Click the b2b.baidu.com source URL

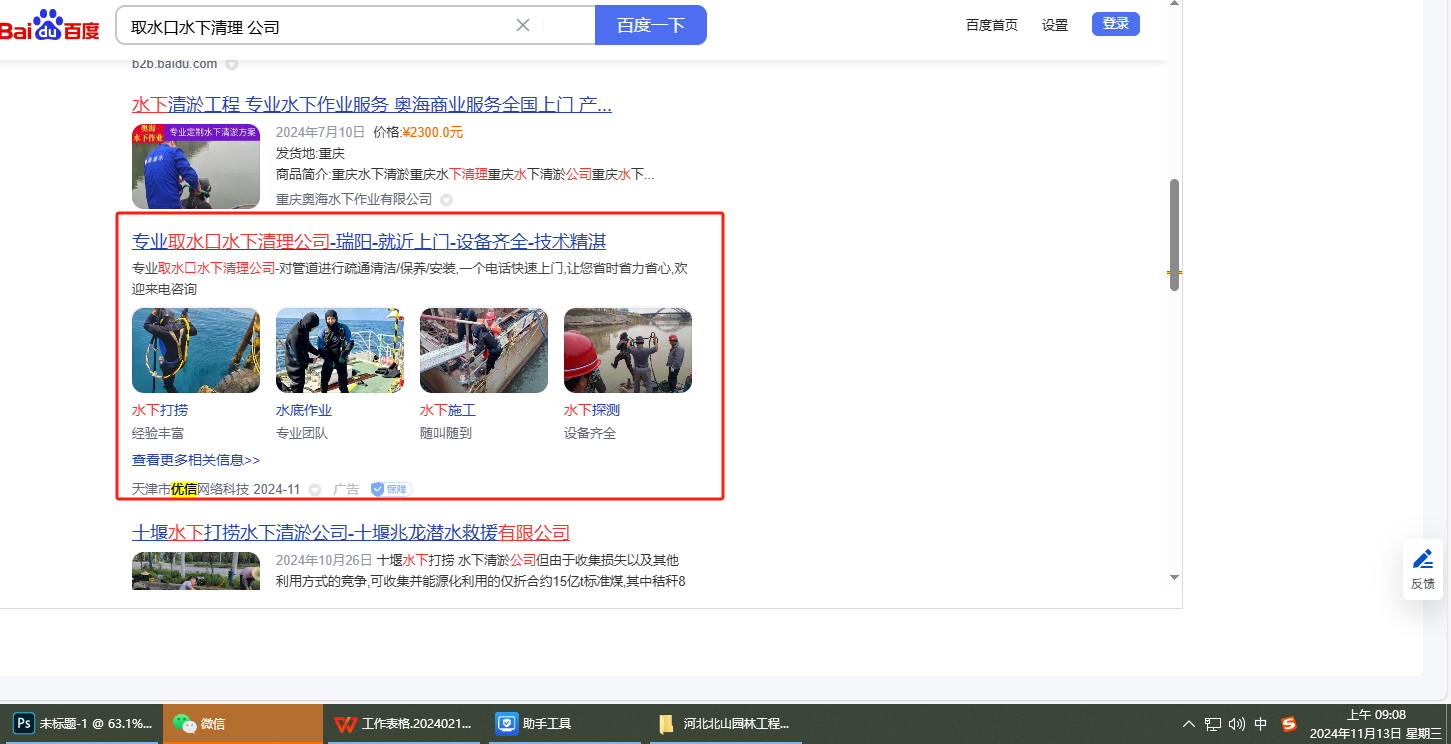click(174, 64)
